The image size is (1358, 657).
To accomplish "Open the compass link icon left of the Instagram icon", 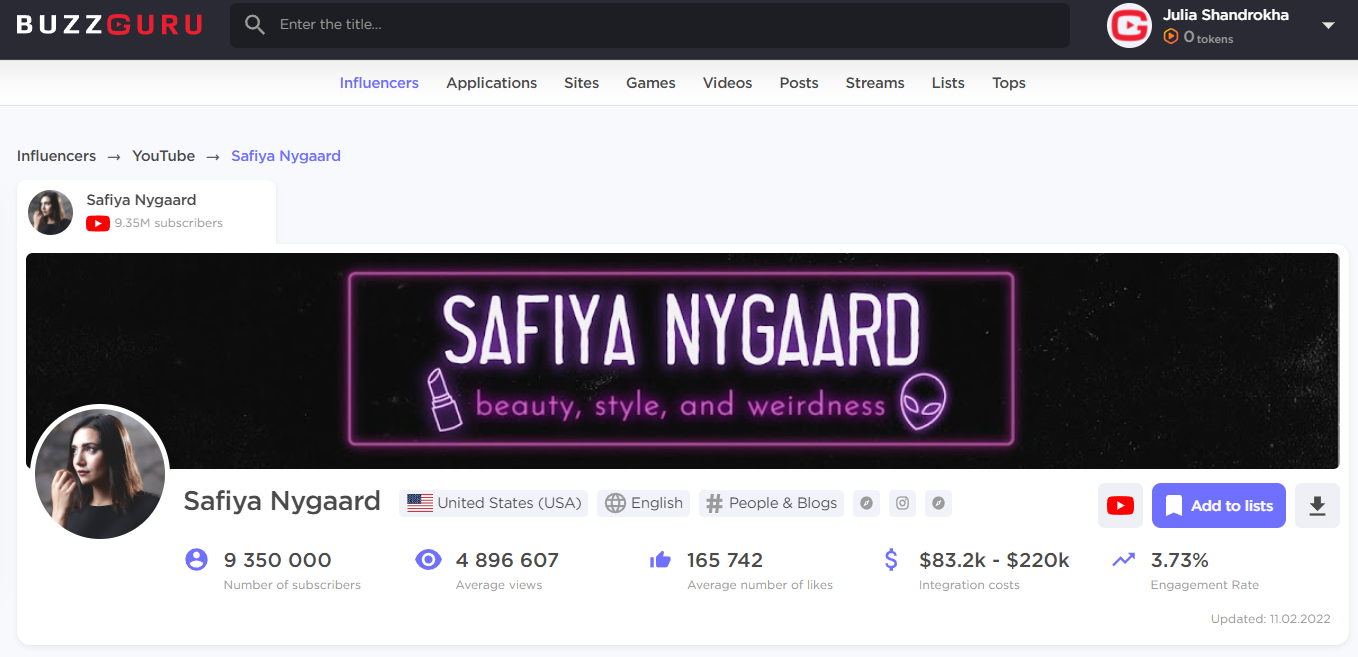I will (x=867, y=503).
